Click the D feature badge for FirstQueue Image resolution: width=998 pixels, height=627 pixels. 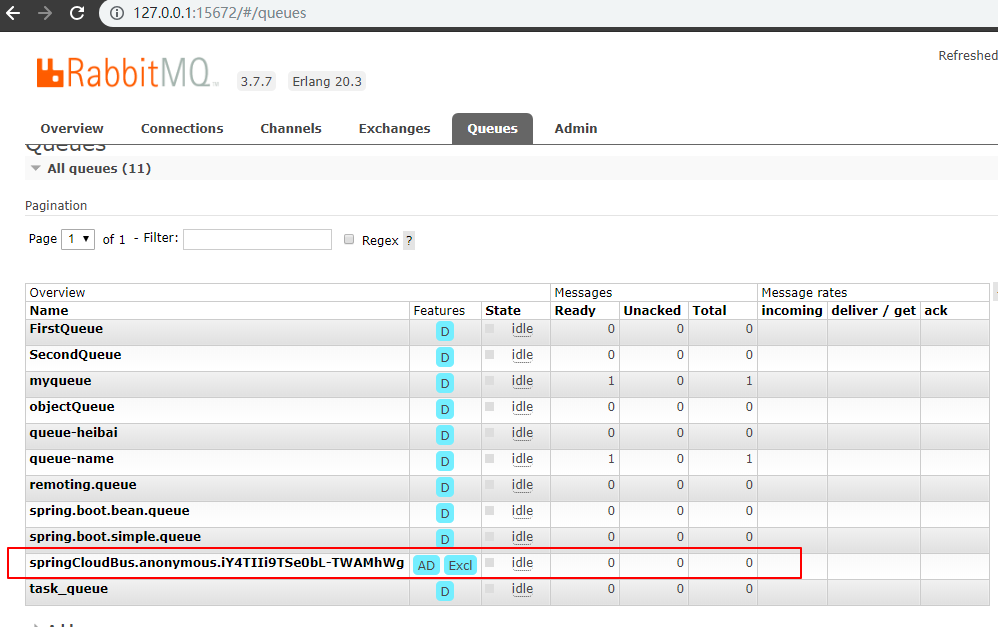click(445, 331)
